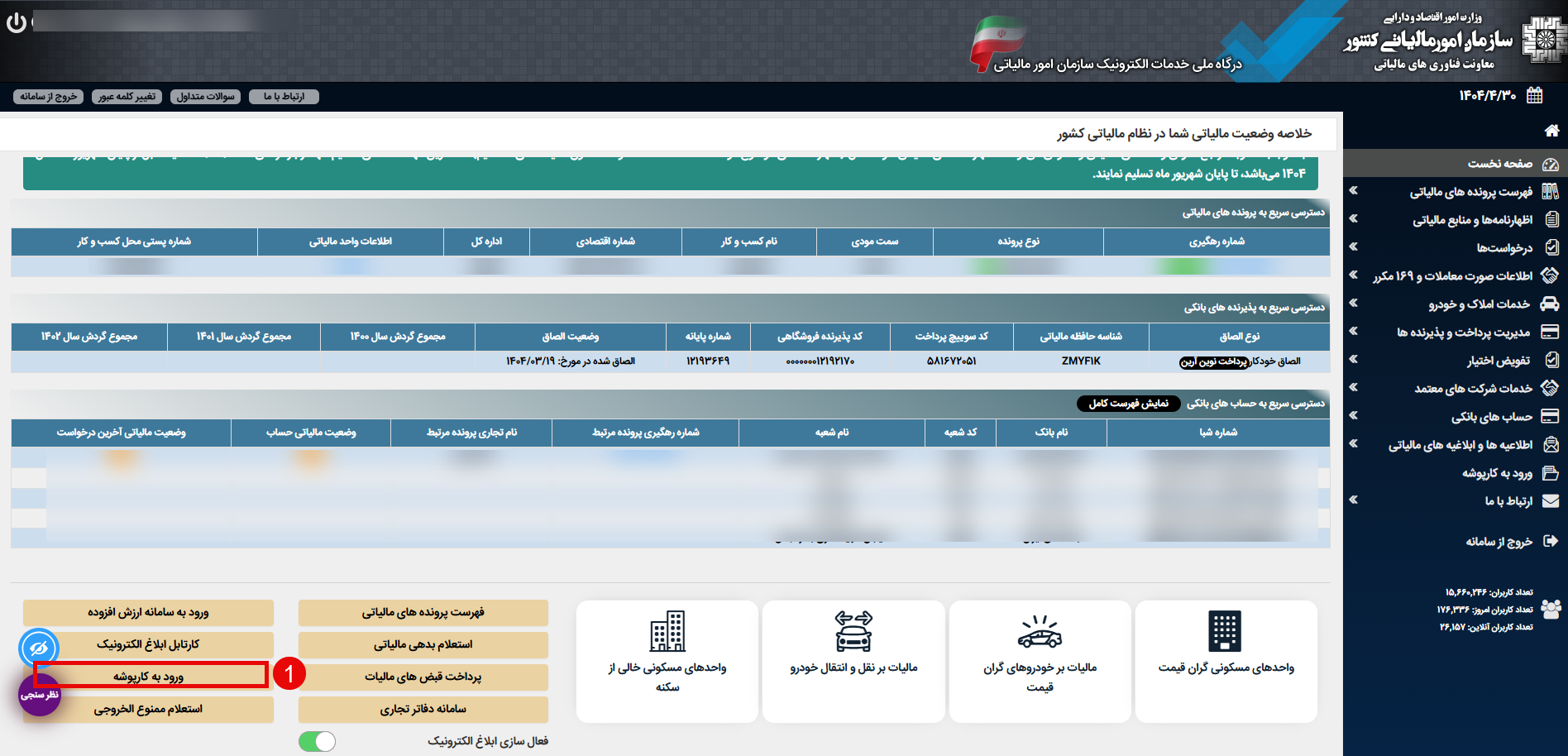Image resolution: width=1568 pixels, height=756 pixels.
Task: Expand the خدمات شرکت های معتمد chevron
Action: (1354, 387)
